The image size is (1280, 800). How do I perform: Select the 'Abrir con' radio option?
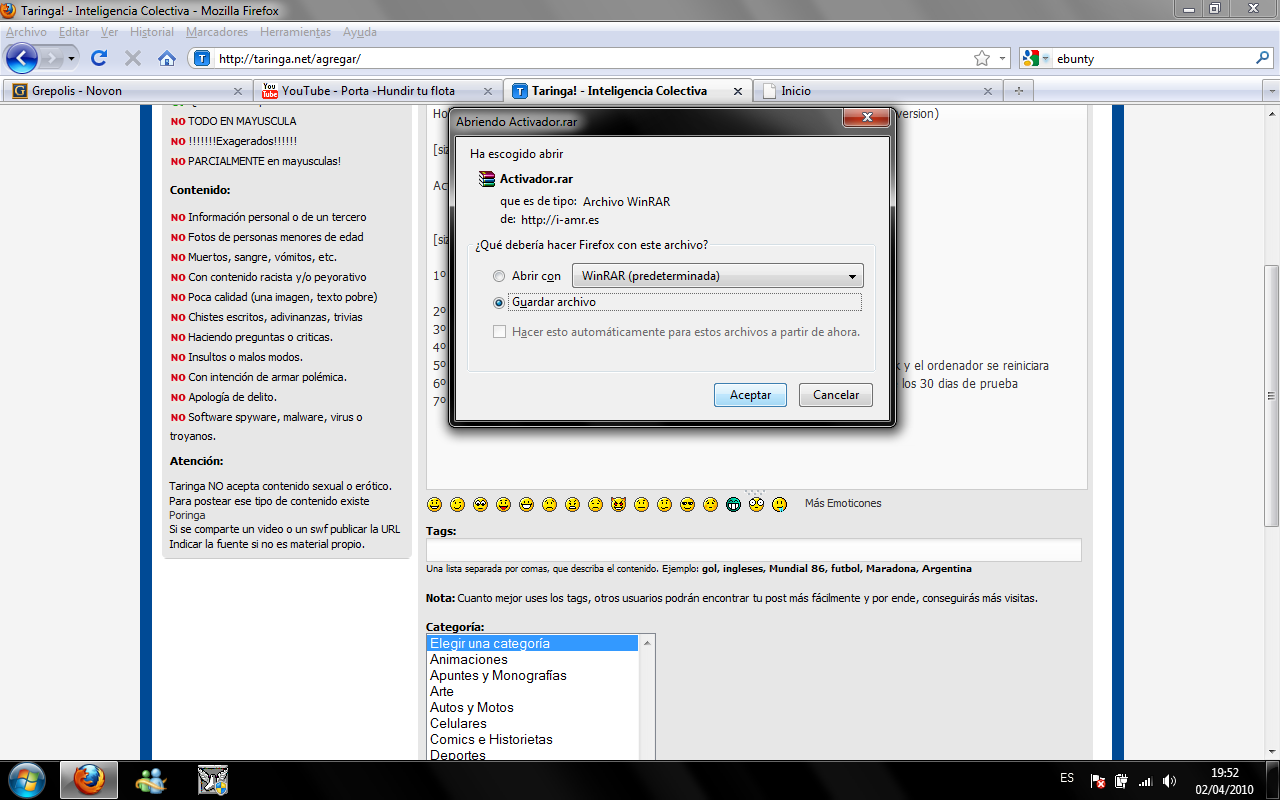(499, 276)
